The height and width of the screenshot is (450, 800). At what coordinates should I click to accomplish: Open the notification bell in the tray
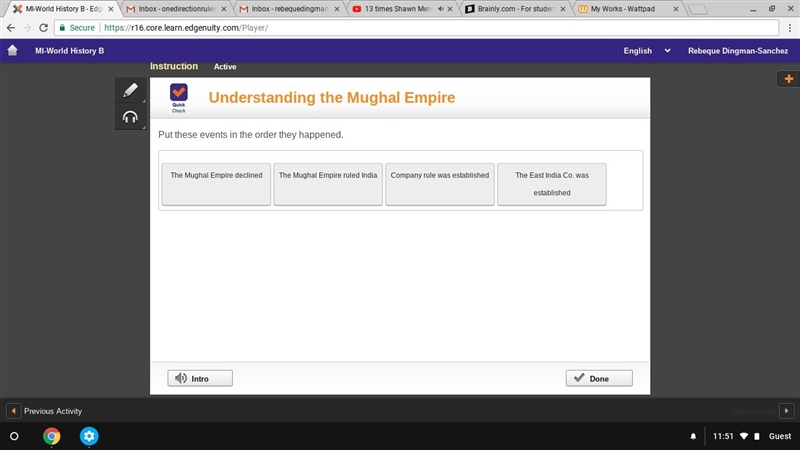pos(693,436)
